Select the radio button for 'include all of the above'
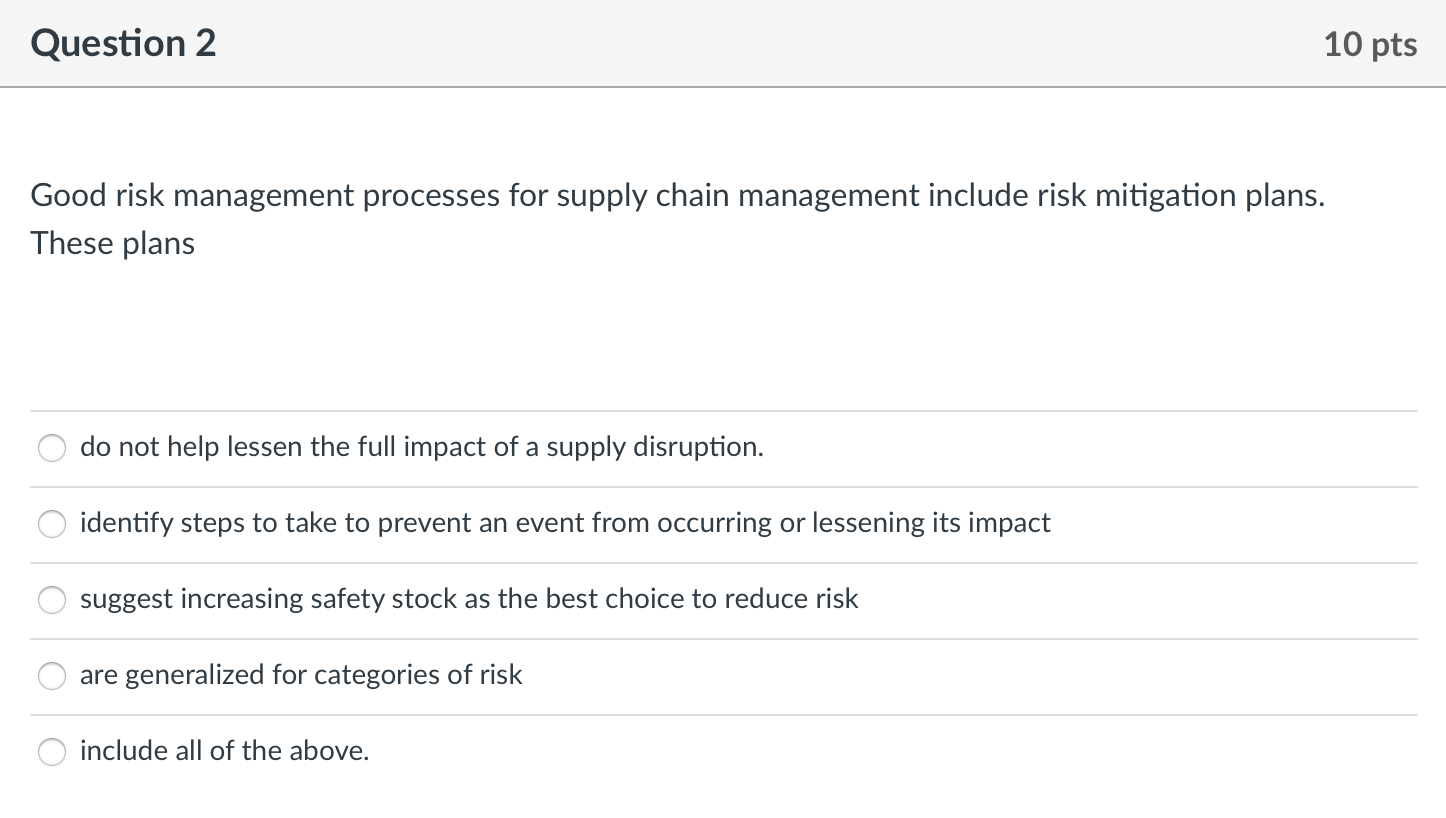This screenshot has width=1446, height=818. coord(52,752)
